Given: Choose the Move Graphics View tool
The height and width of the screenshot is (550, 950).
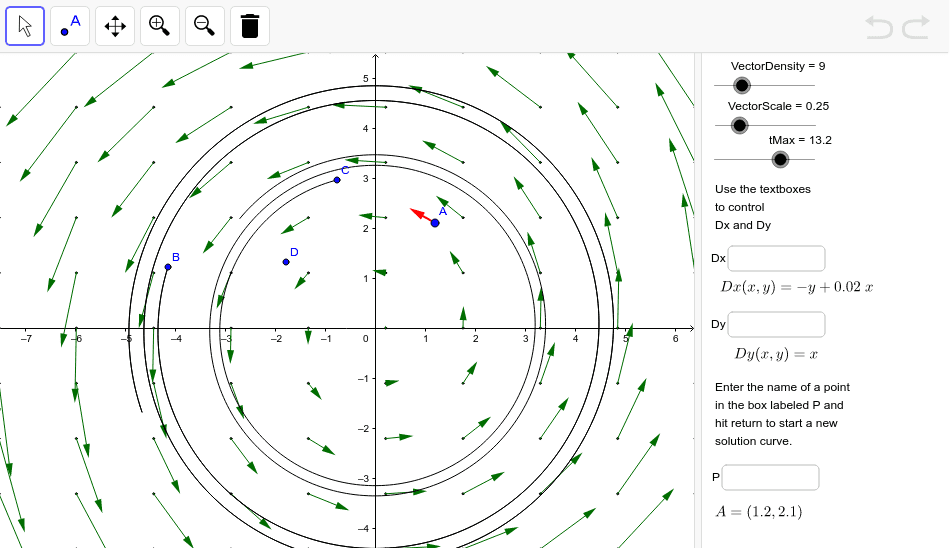Looking at the screenshot, I should pyautogui.click(x=115, y=26).
